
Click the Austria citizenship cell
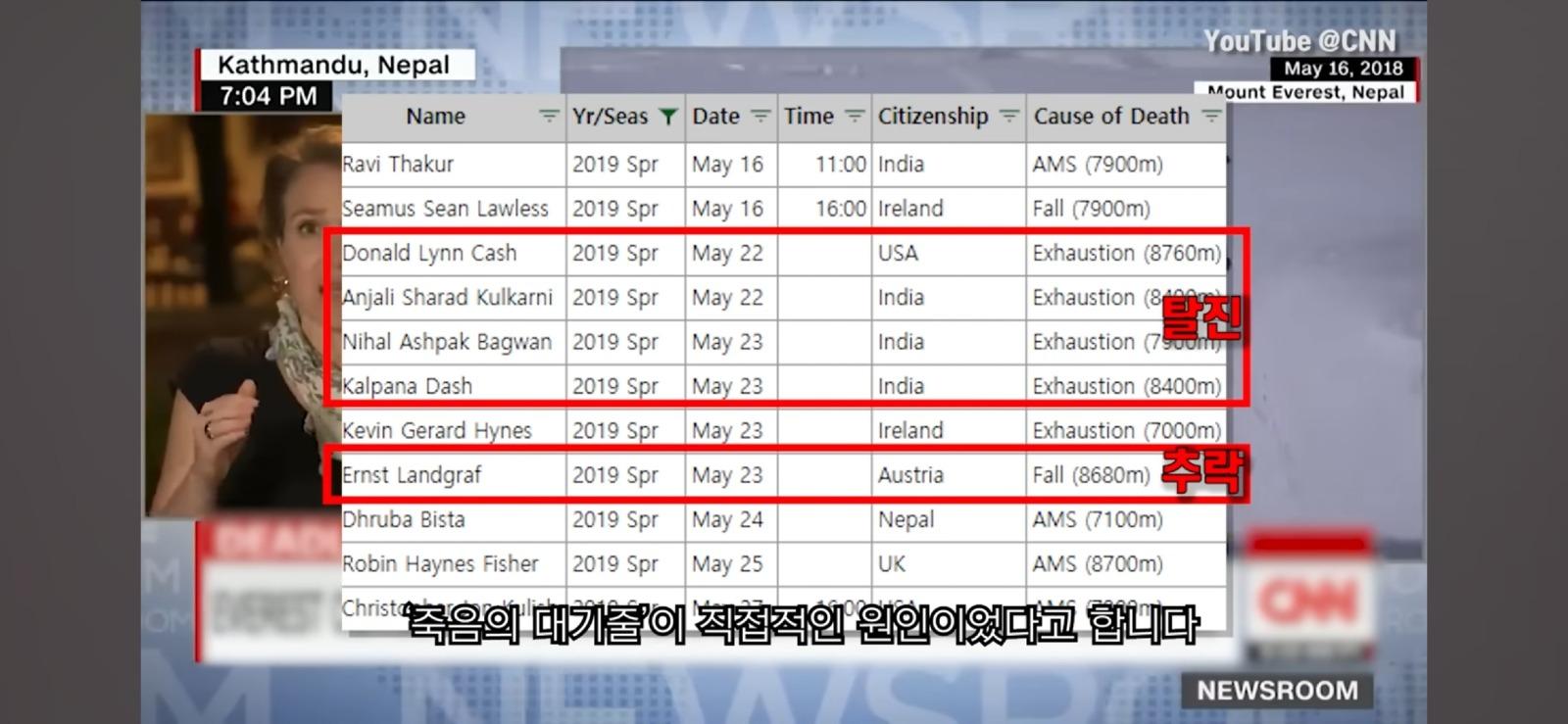[949, 475]
